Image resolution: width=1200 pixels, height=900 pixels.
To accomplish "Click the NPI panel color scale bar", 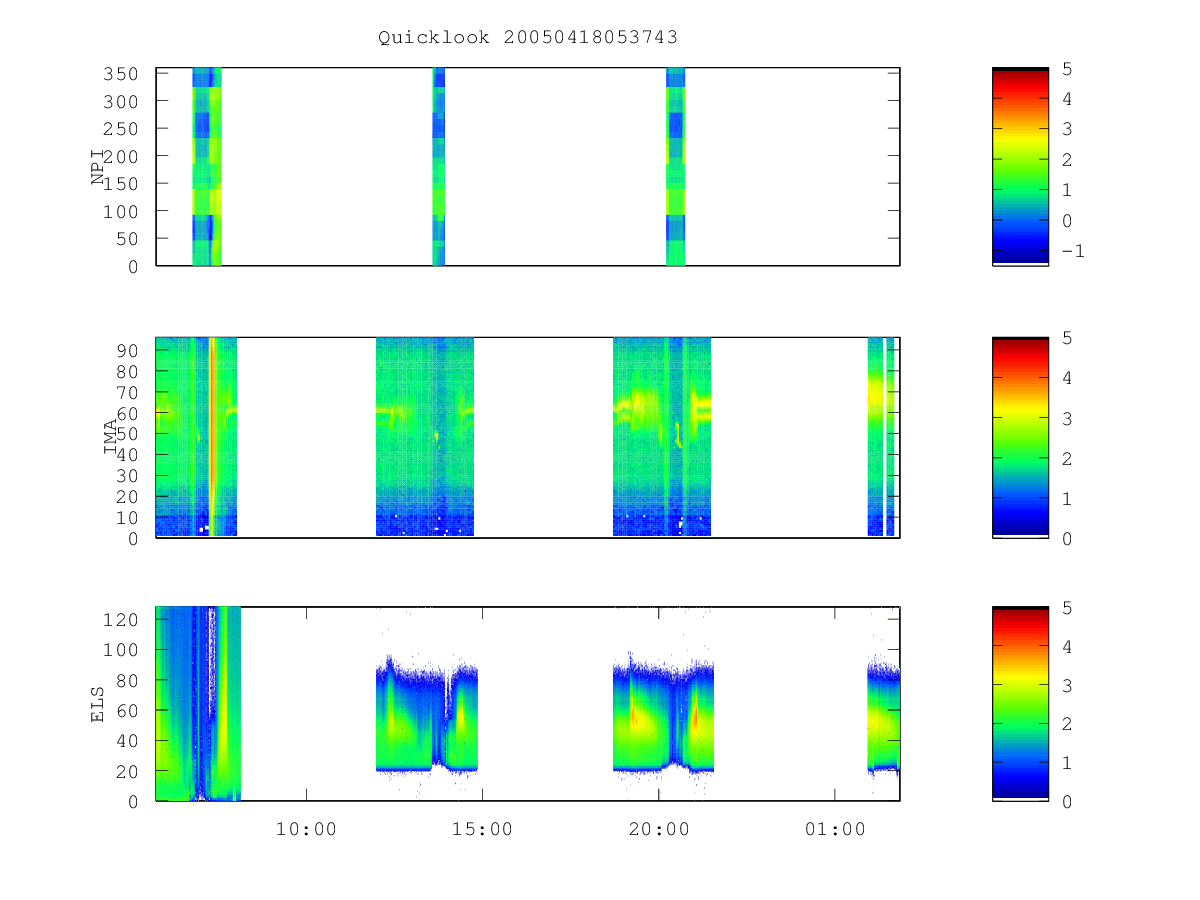I will tap(1020, 167).
